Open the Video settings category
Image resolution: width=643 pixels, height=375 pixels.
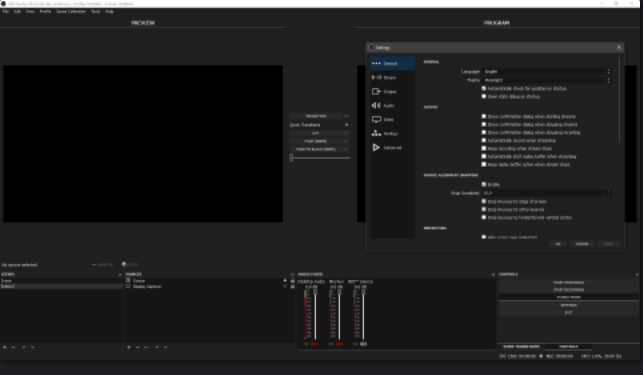click(392, 119)
